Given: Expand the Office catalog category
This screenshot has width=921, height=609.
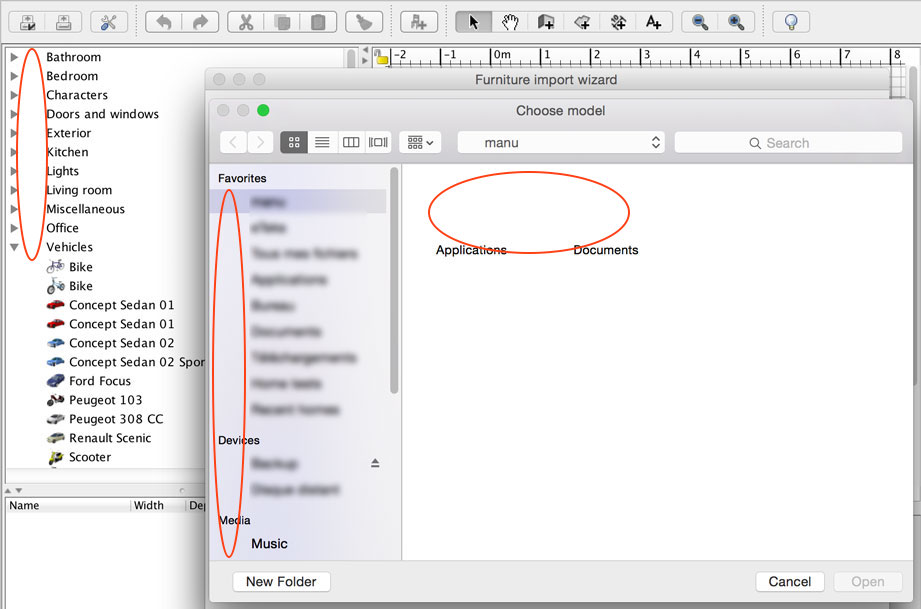Looking at the screenshot, I should [14, 228].
